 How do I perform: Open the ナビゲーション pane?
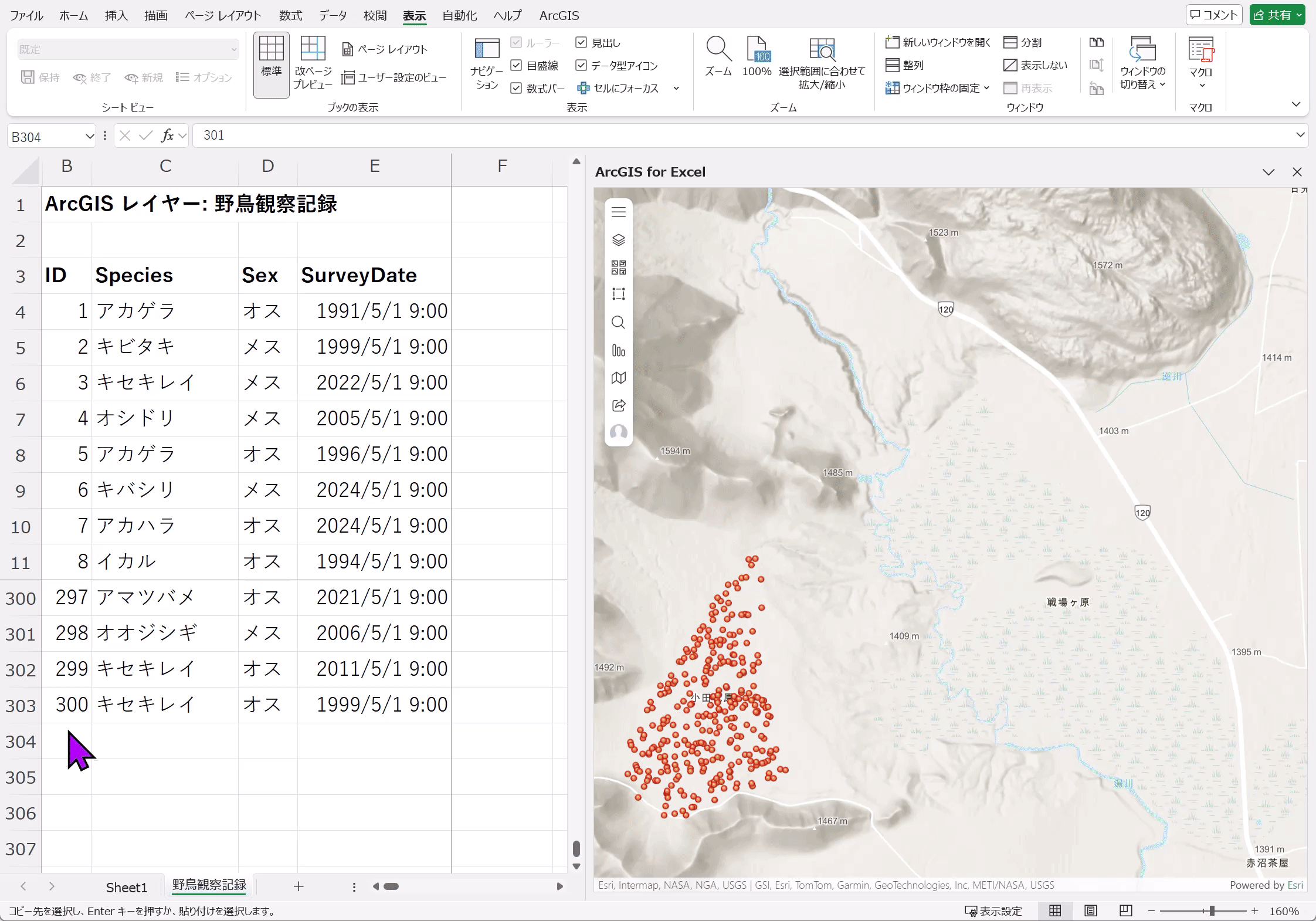[x=486, y=64]
